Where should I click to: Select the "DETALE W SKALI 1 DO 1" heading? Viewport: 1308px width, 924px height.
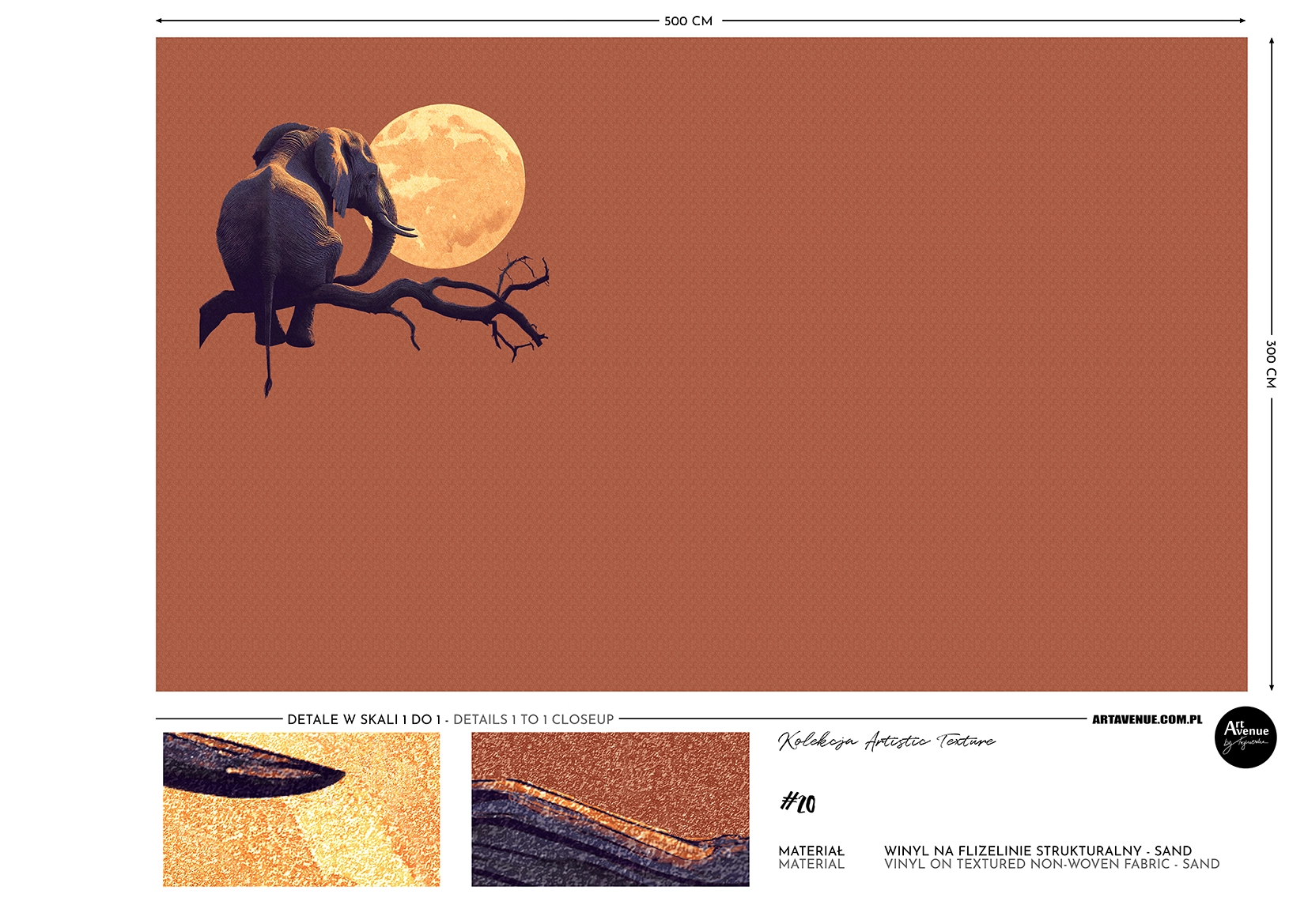pos(364,719)
